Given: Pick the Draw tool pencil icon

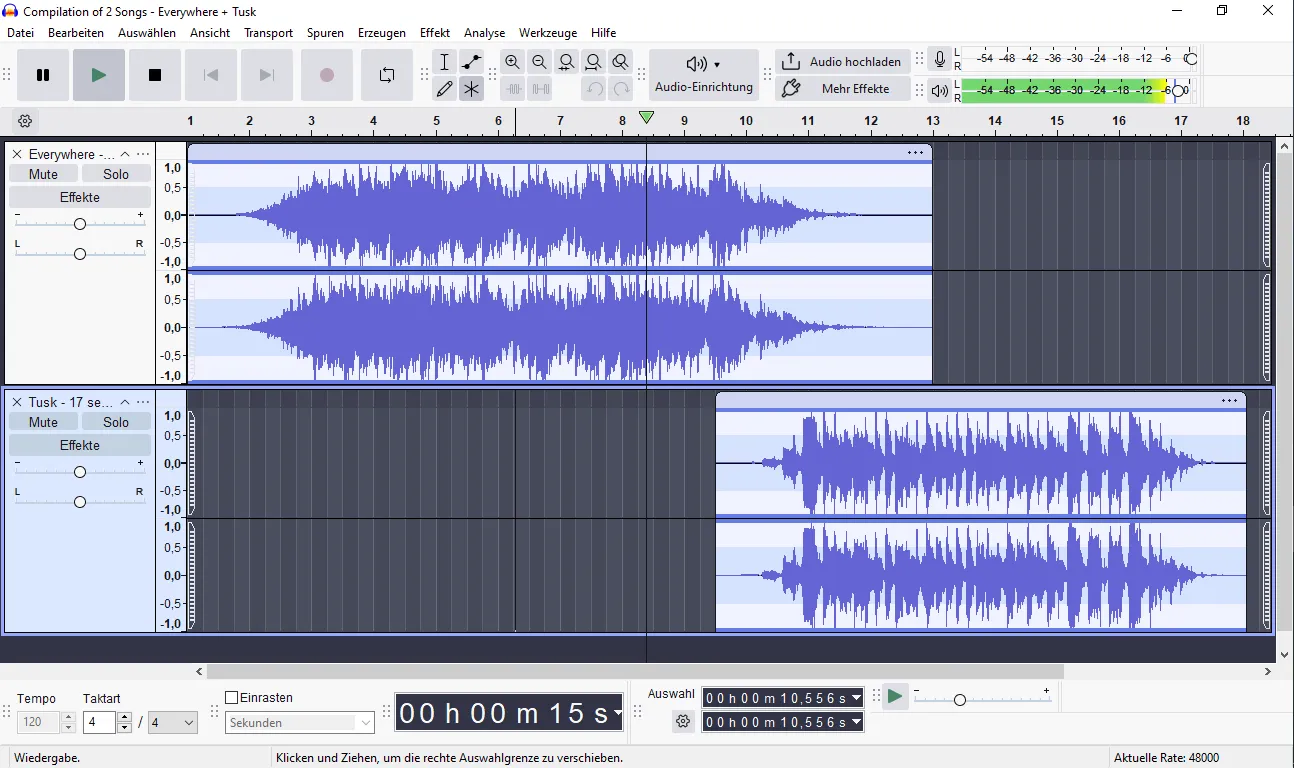Looking at the screenshot, I should pyautogui.click(x=444, y=88).
